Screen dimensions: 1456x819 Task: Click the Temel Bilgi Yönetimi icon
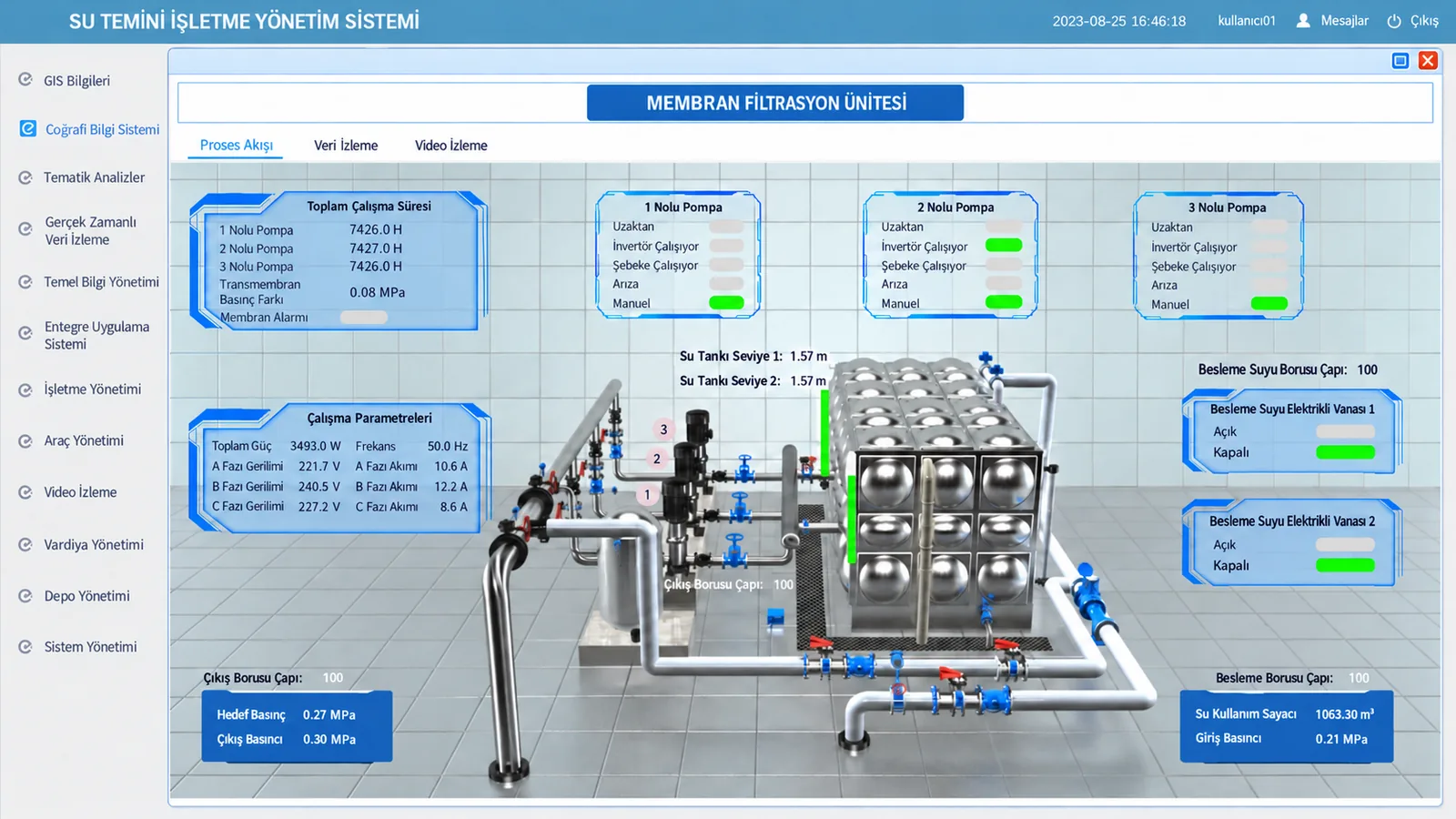click(25, 282)
